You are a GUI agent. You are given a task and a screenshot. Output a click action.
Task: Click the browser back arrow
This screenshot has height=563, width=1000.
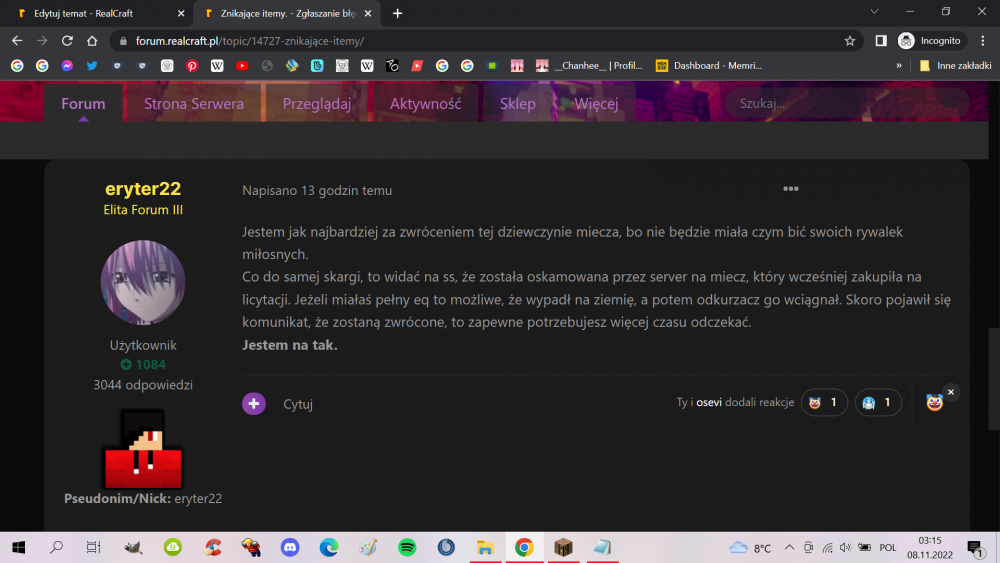click(x=17, y=41)
